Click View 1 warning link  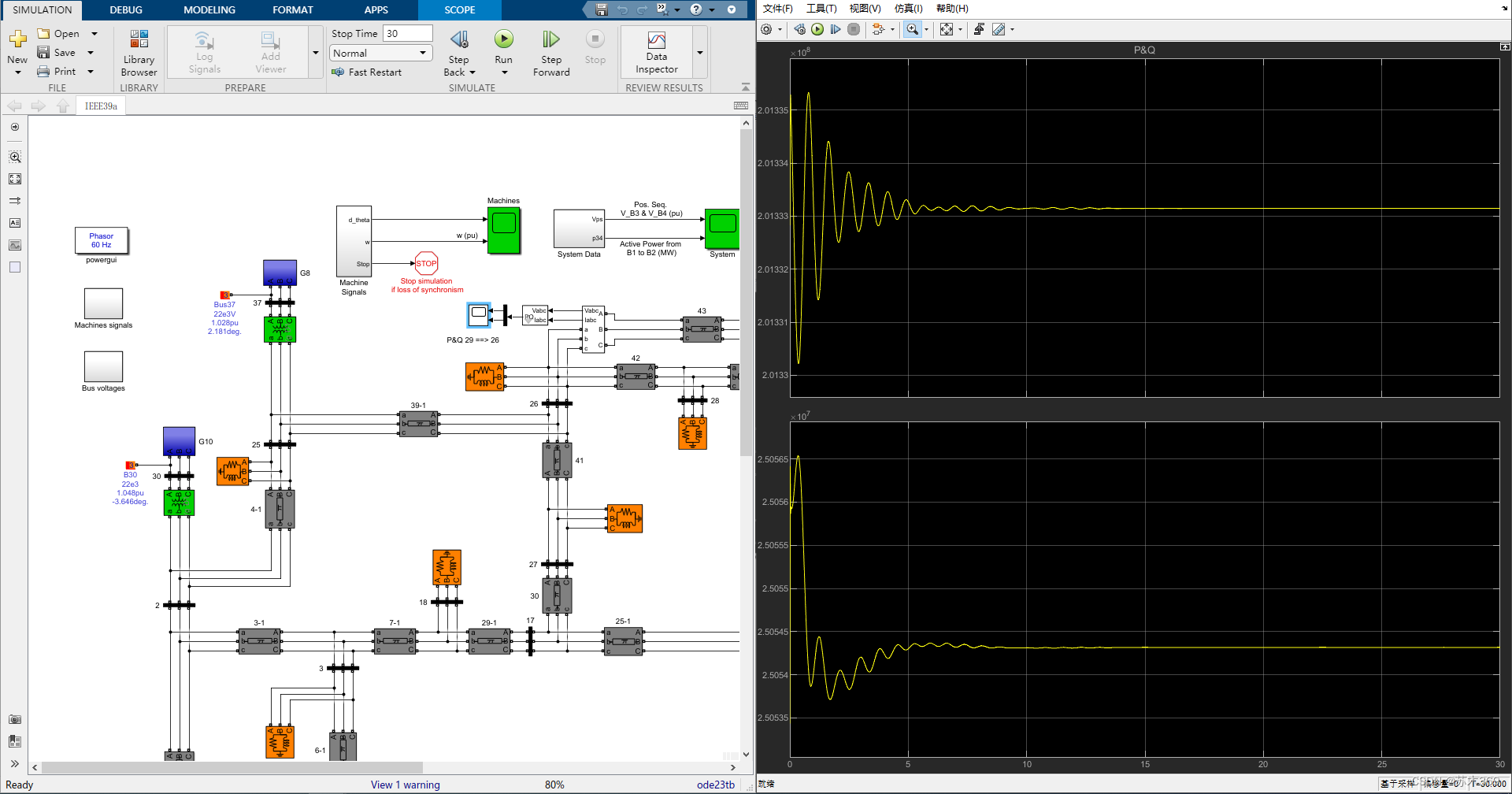(x=405, y=785)
